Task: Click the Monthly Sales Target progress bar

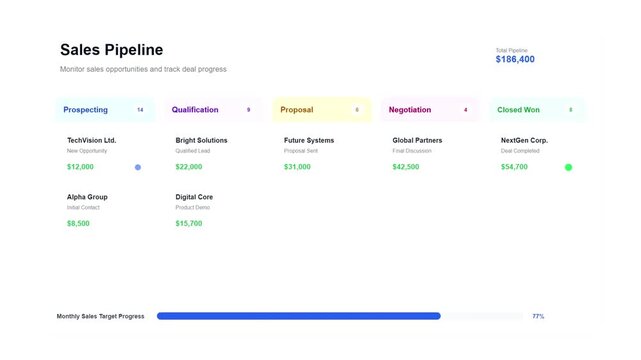Action: point(340,316)
